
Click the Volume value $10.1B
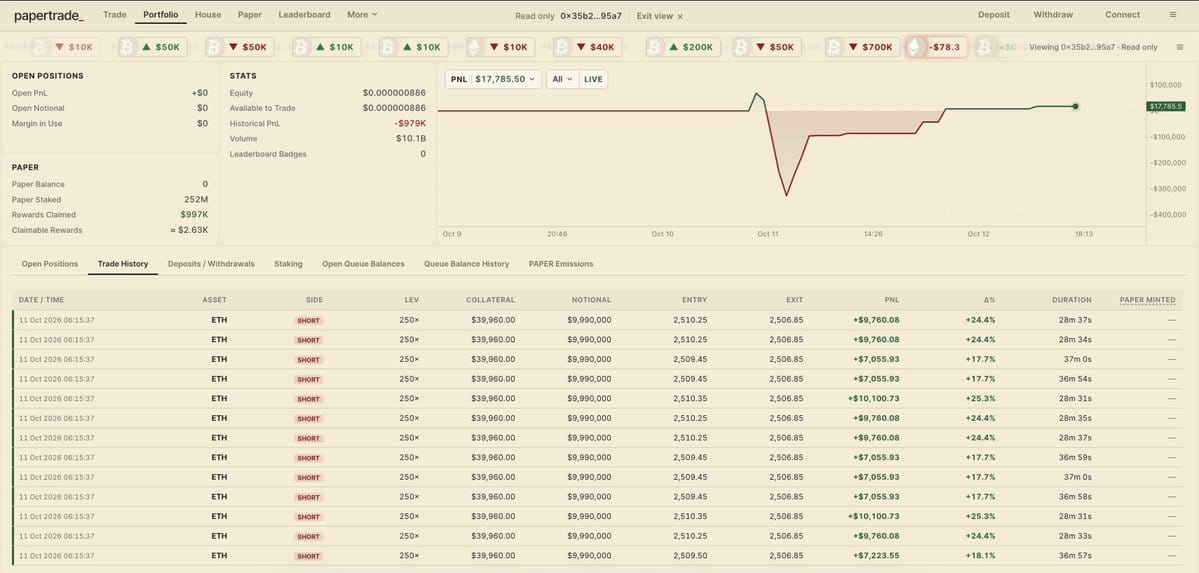coord(411,138)
